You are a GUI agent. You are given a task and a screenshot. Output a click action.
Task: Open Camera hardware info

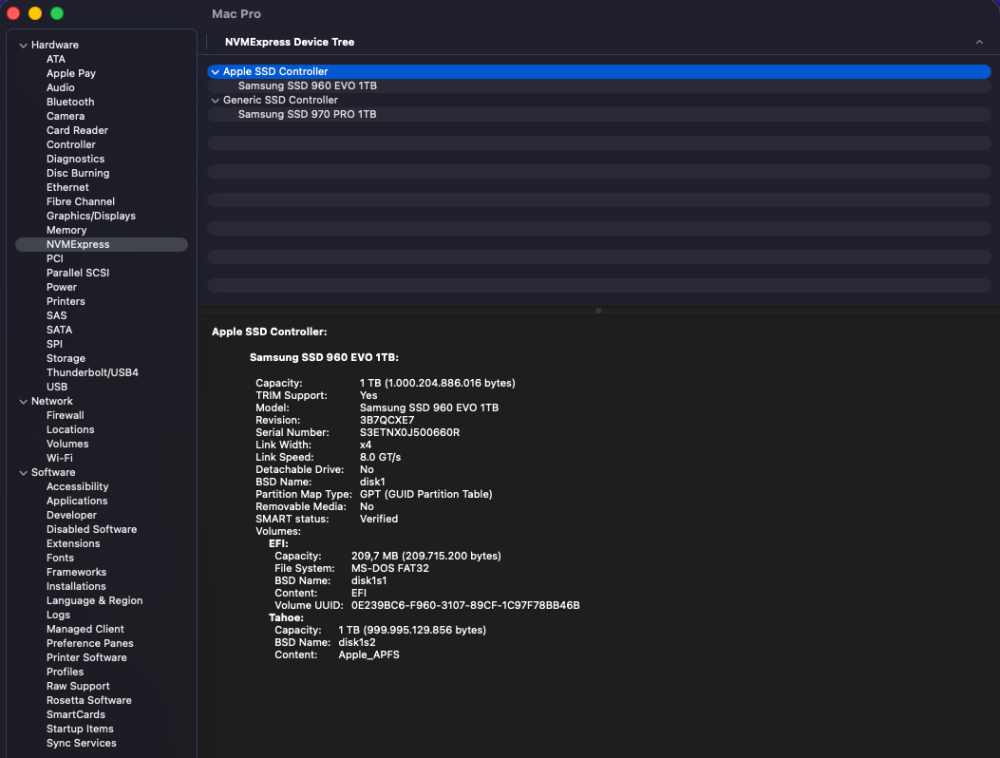click(x=65, y=116)
